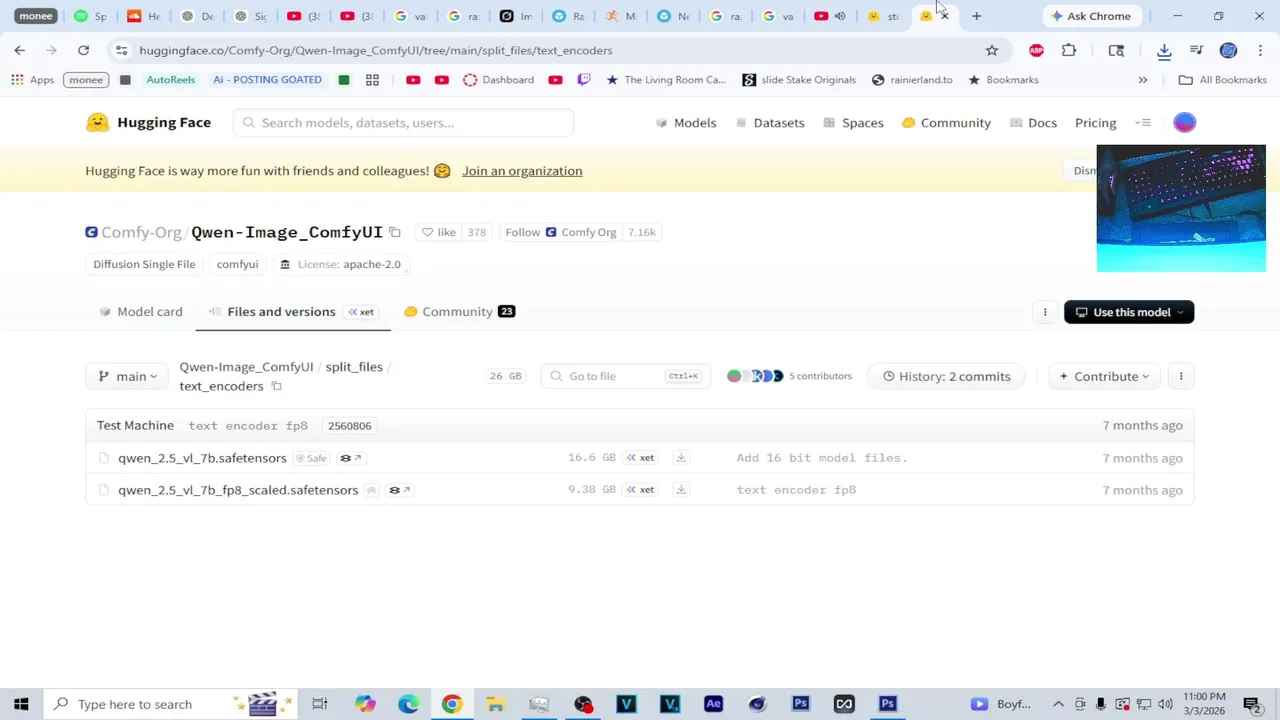The height and width of the screenshot is (720, 1280).
Task: Download qwen_2.5_vl_7b.safetensors file icon
Action: (x=681, y=458)
